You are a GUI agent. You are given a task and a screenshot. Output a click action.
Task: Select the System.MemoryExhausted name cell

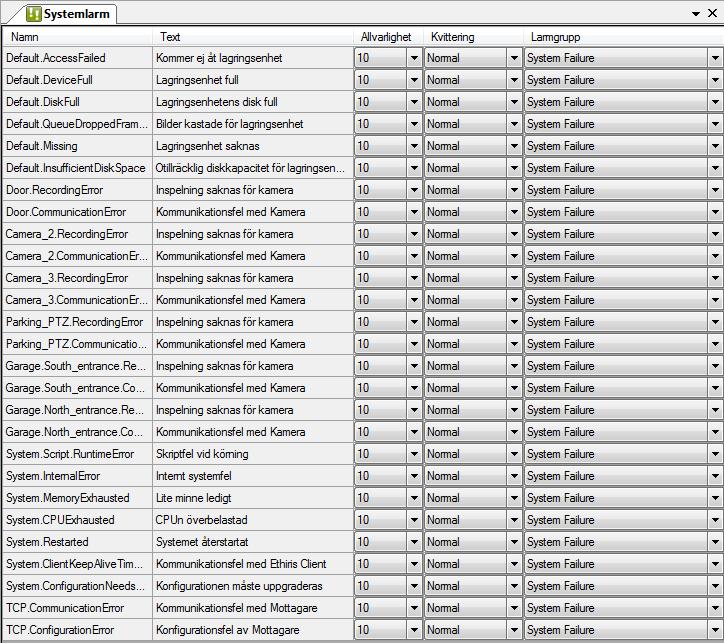click(x=77, y=498)
